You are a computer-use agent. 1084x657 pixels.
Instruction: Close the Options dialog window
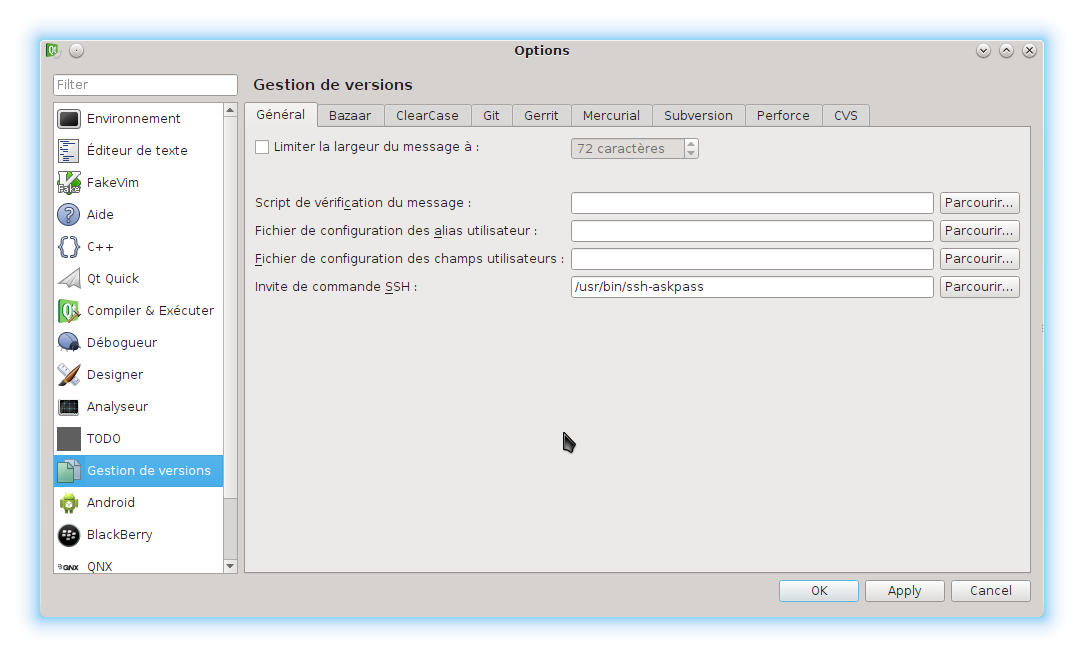[1029, 50]
